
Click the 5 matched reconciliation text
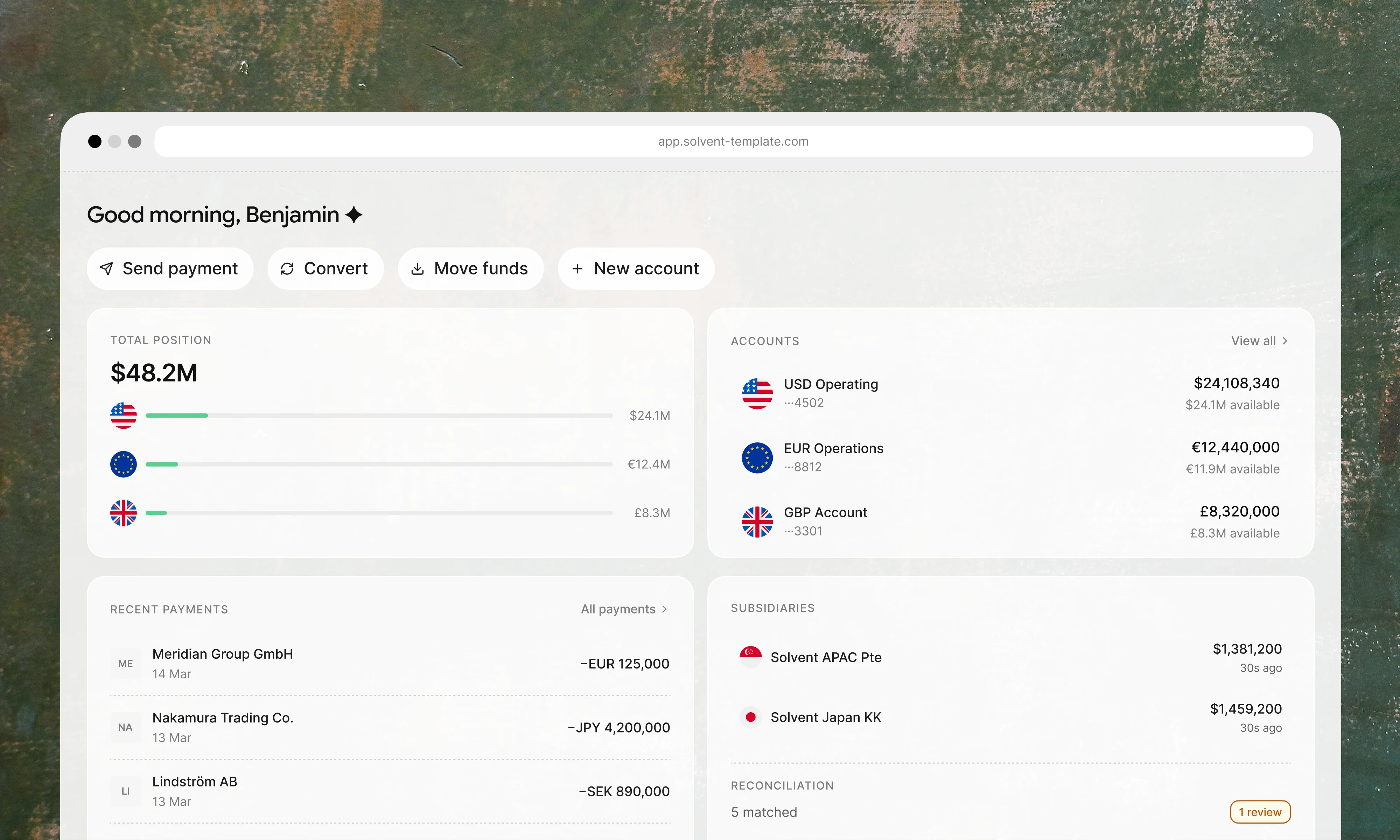(x=764, y=812)
